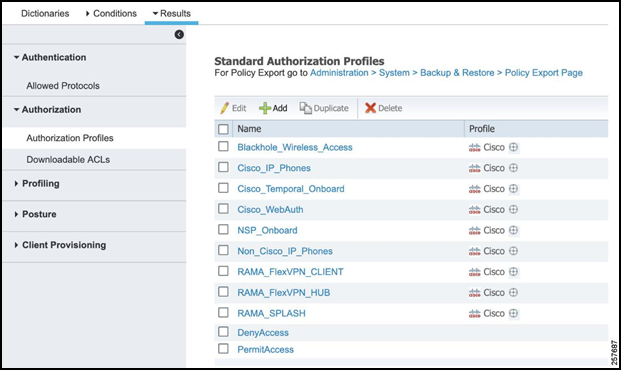This screenshot has width=621, height=370.
Task: Open the Results tab menu
Action: (171, 13)
